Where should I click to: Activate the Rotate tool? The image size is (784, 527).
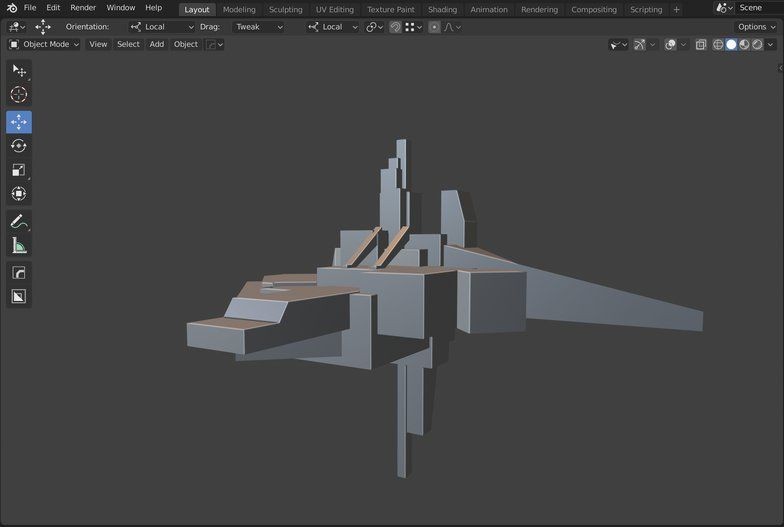click(x=18, y=146)
